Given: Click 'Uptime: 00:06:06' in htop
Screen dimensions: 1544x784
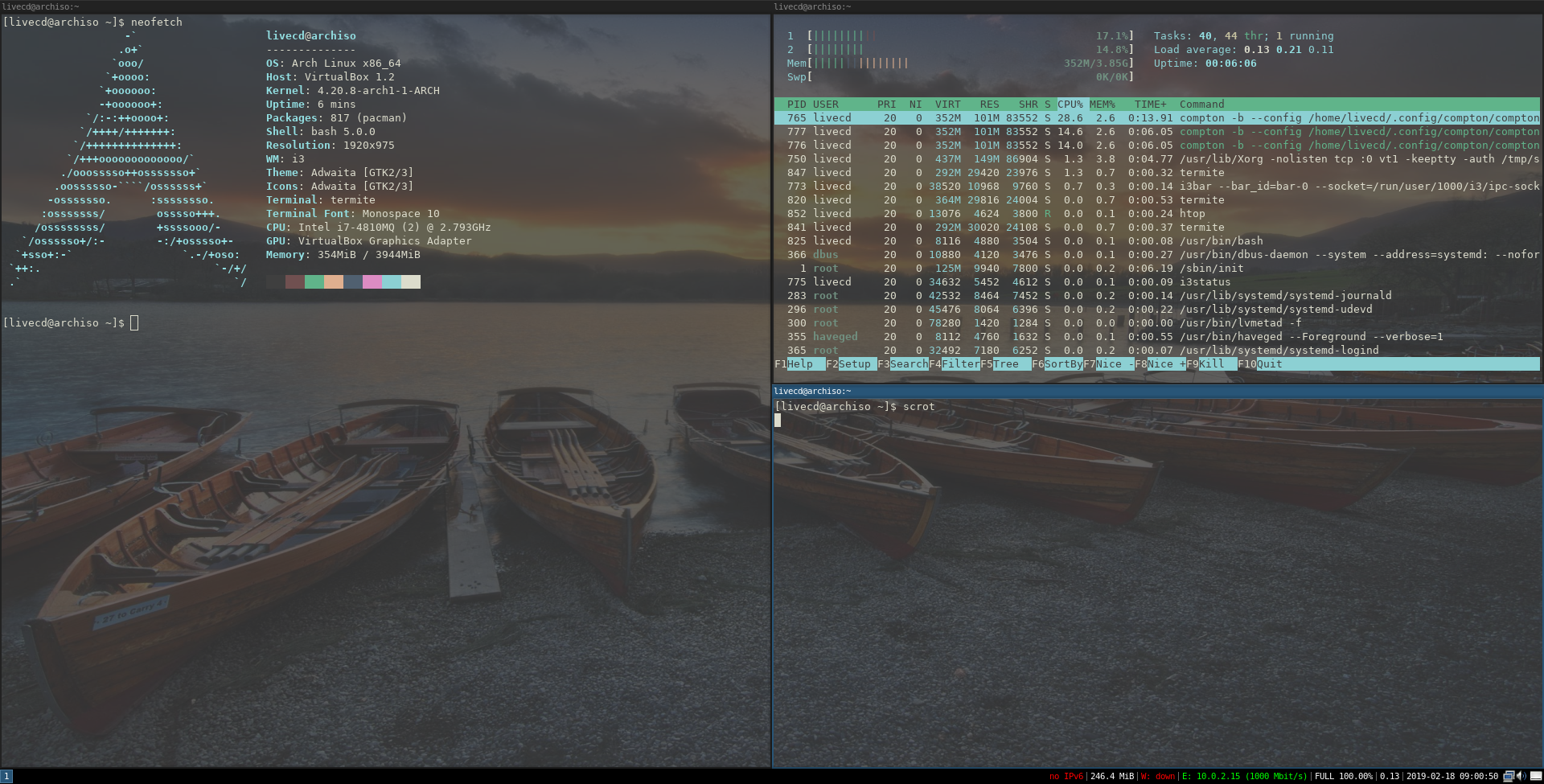Looking at the screenshot, I should (x=1205, y=64).
